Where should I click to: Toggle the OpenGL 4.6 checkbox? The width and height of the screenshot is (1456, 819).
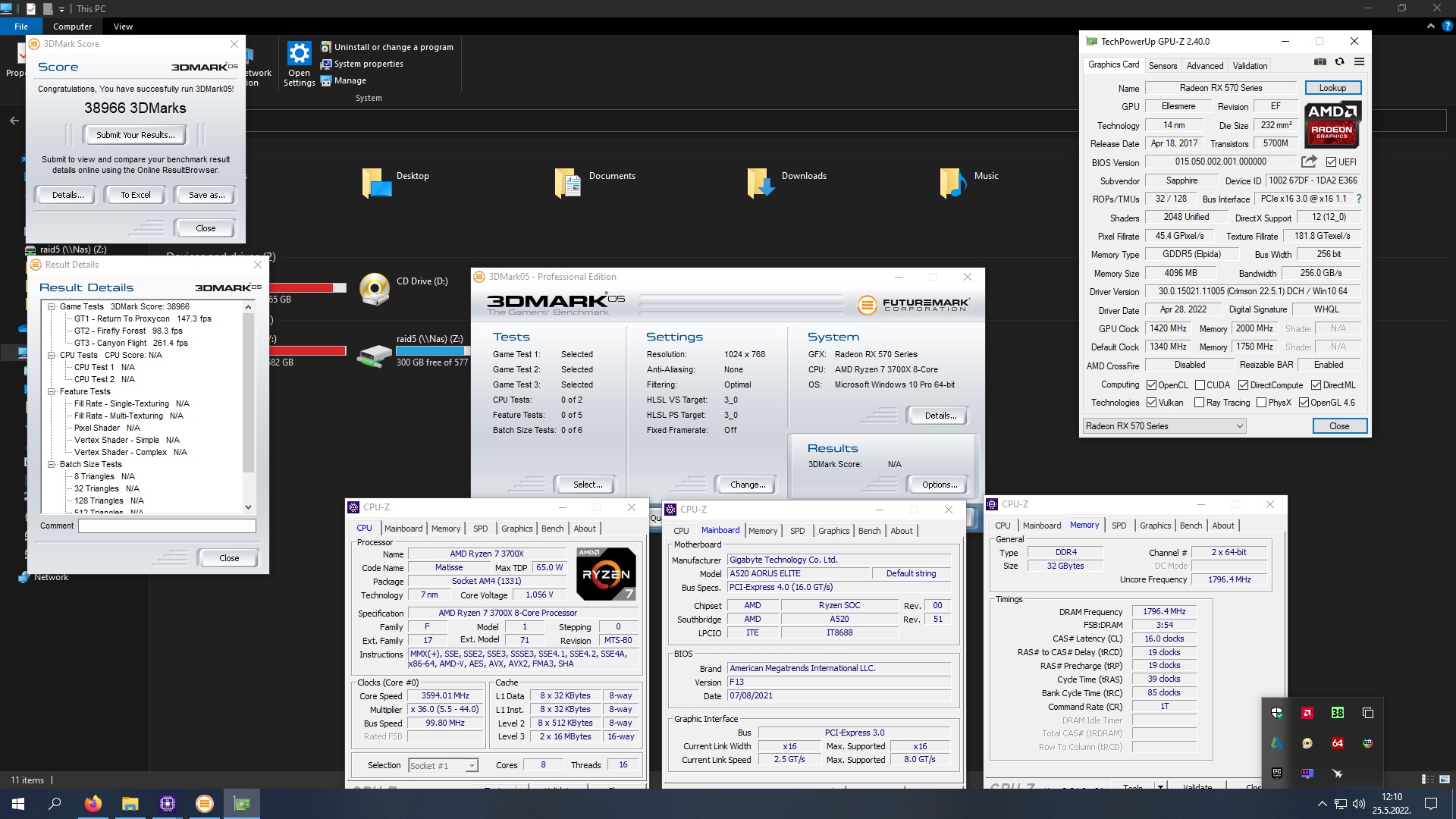1304,403
